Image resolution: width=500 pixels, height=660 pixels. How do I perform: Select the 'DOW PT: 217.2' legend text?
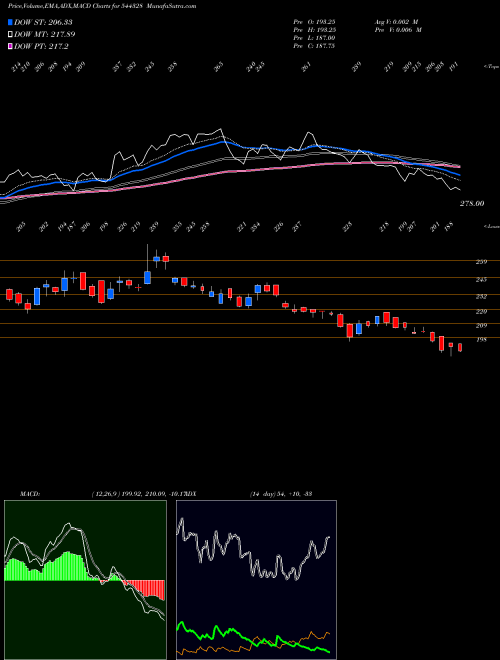(x=41, y=47)
